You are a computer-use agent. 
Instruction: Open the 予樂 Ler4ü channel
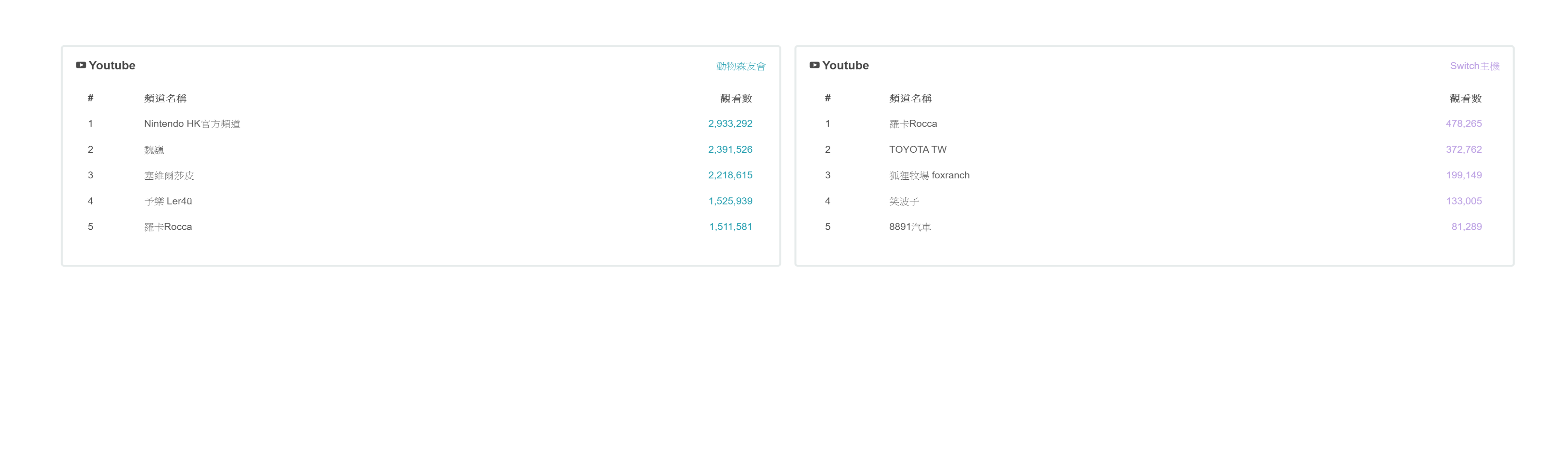point(168,201)
